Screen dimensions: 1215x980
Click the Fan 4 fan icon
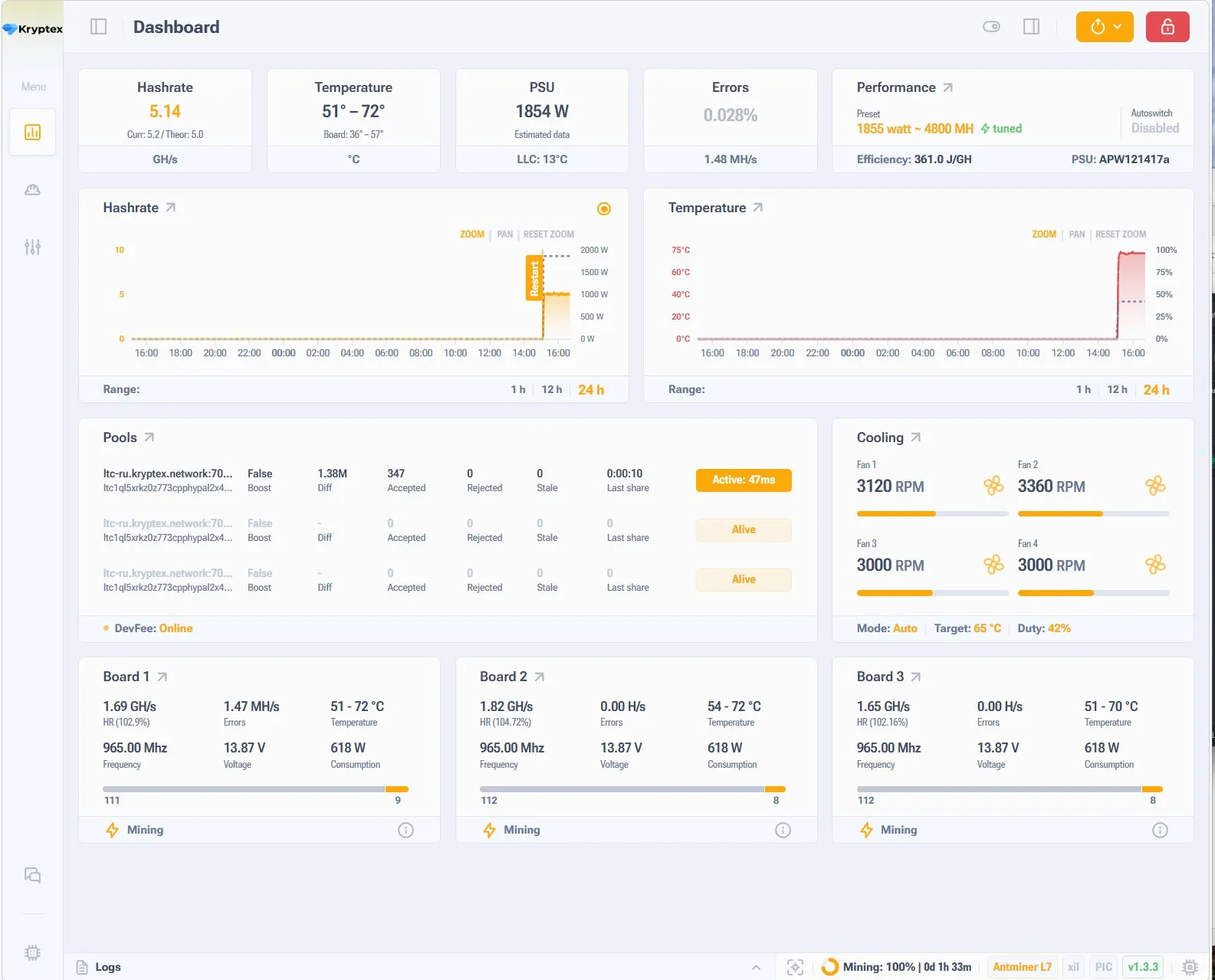click(1155, 565)
